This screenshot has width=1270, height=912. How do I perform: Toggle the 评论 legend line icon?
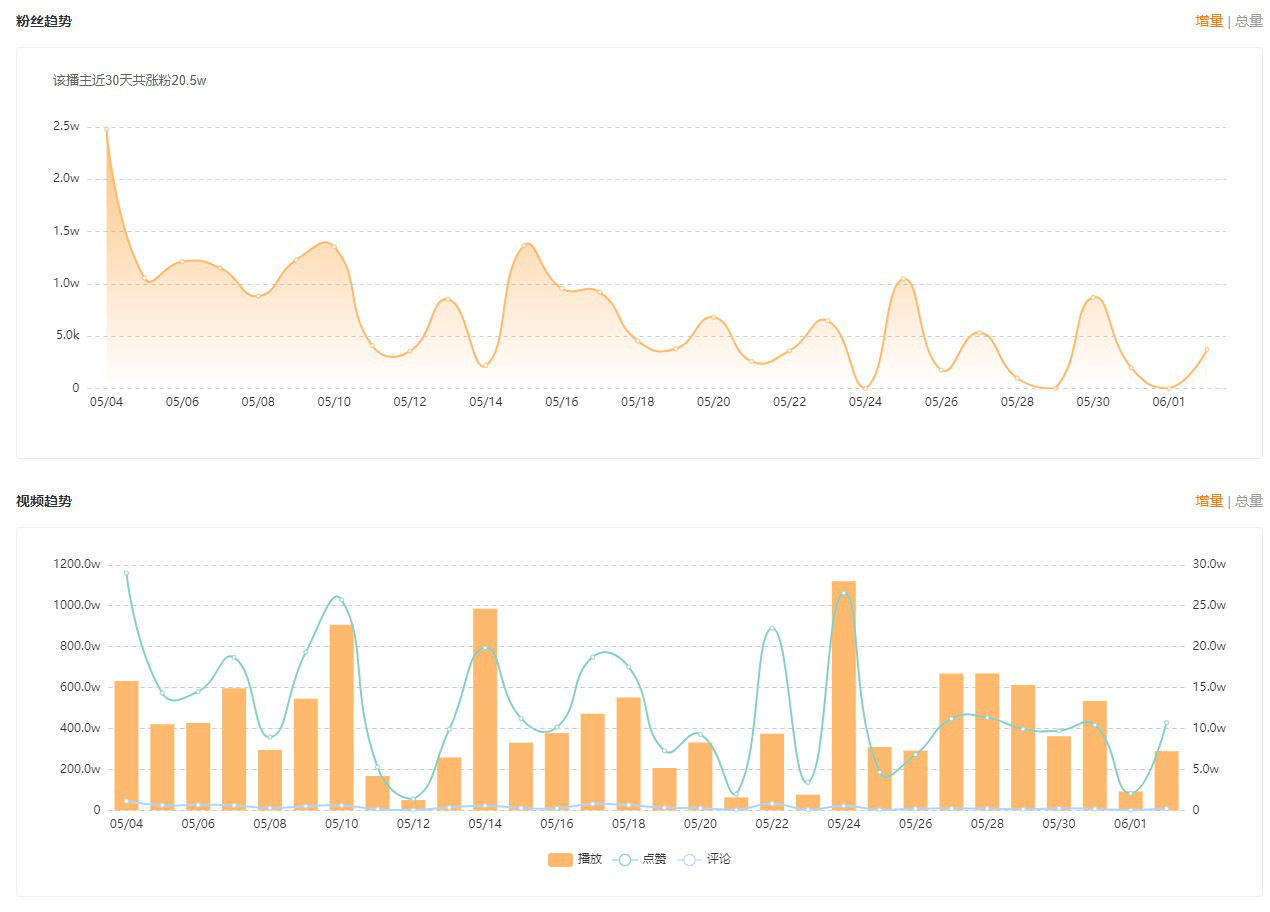[x=689, y=859]
